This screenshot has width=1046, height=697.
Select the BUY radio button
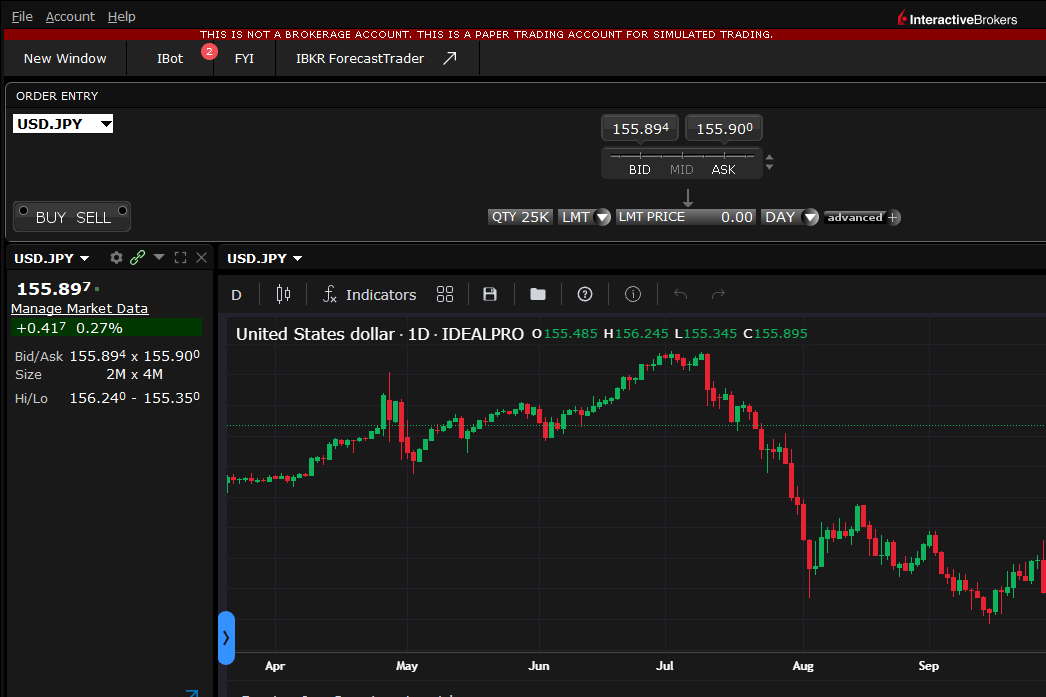pos(23,211)
